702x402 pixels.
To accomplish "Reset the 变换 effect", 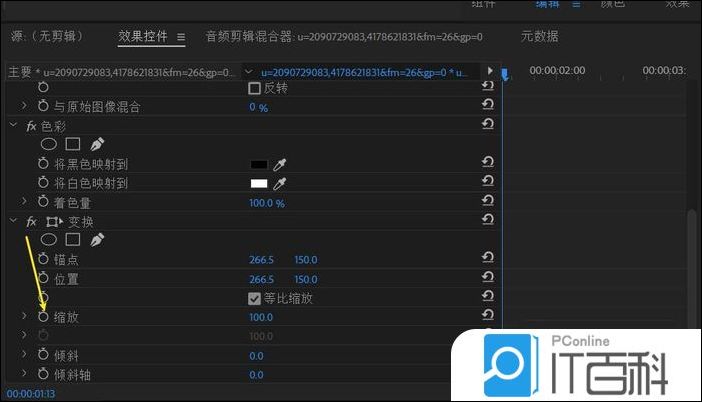I will coord(488,219).
